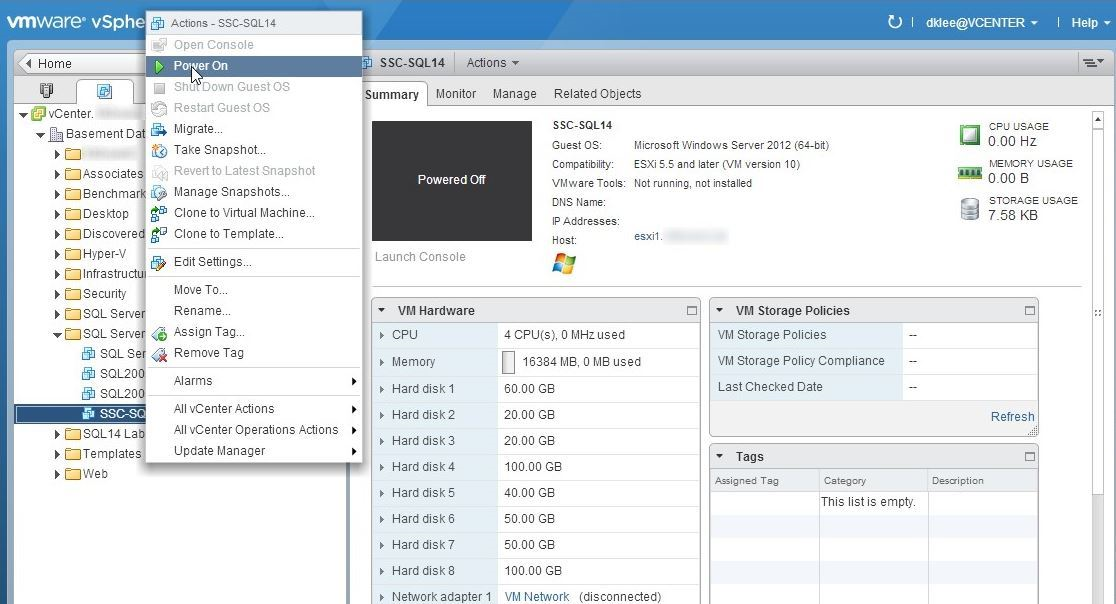This screenshot has width=1116, height=604.
Task: Switch to the Monitor tab
Action: [456, 94]
